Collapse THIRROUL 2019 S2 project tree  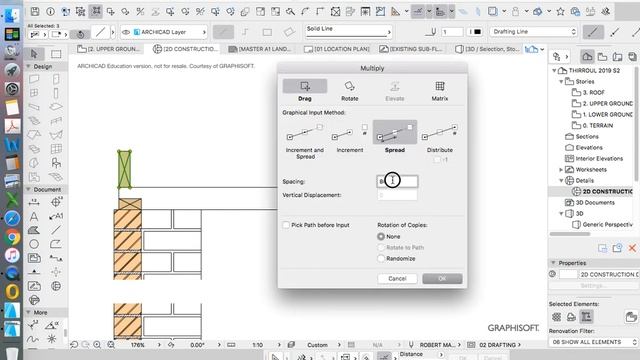pyautogui.click(x=554, y=71)
